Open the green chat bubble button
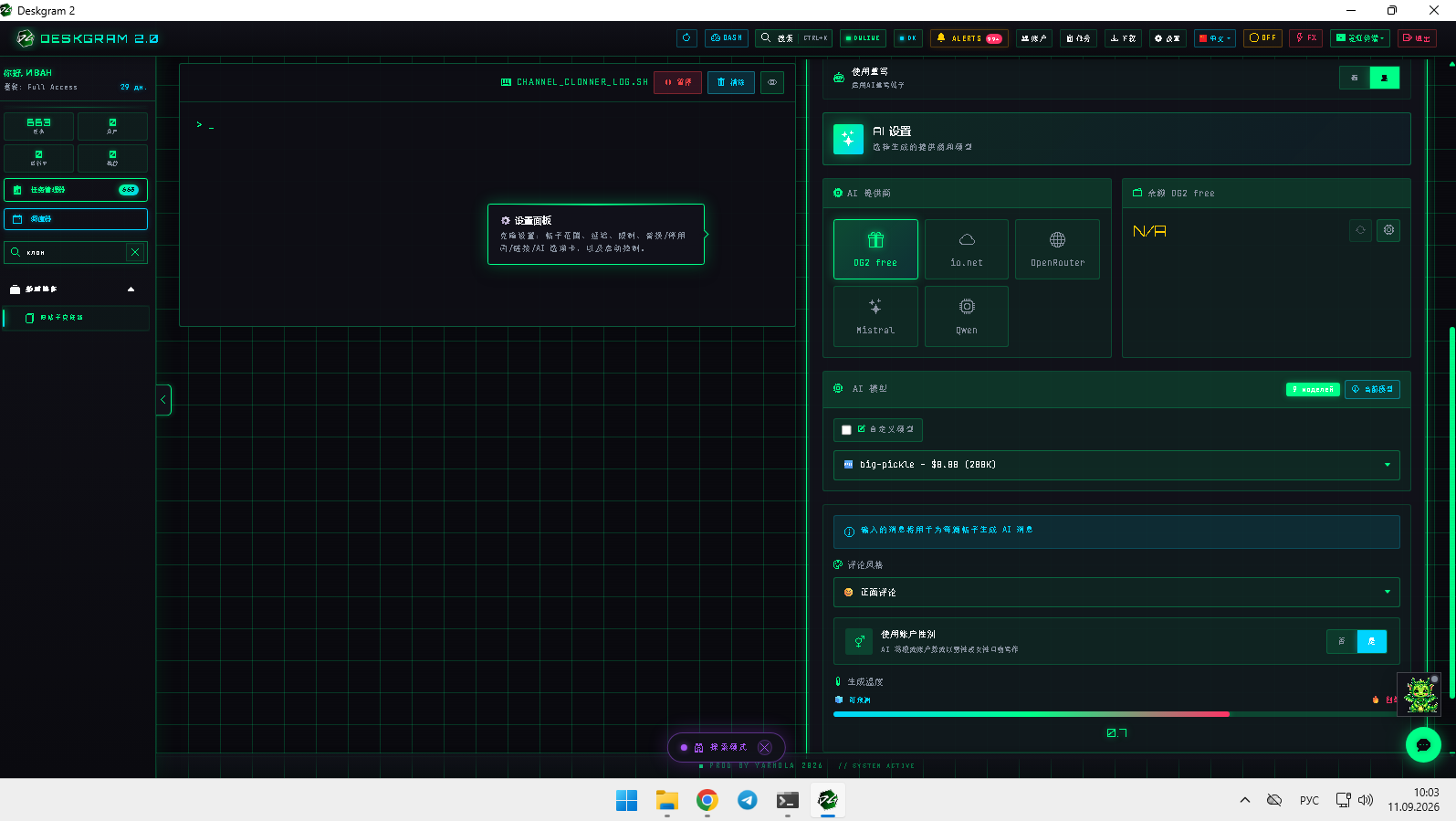1456x821 pixels. [1423, 744]
